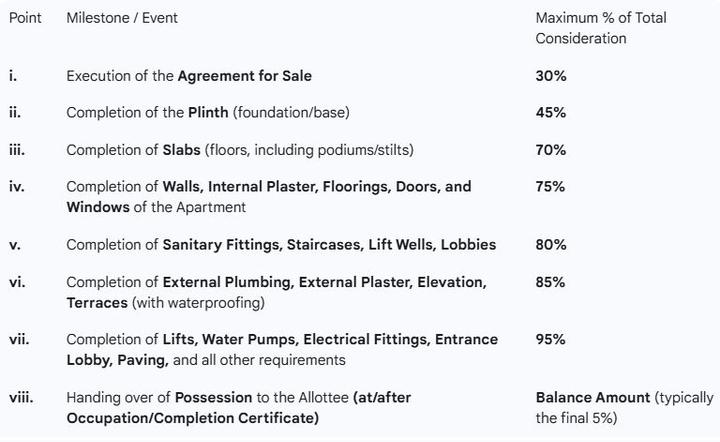Select the "Maximum % of Total Consideration" header
The image size is (720, 442).
600,28
